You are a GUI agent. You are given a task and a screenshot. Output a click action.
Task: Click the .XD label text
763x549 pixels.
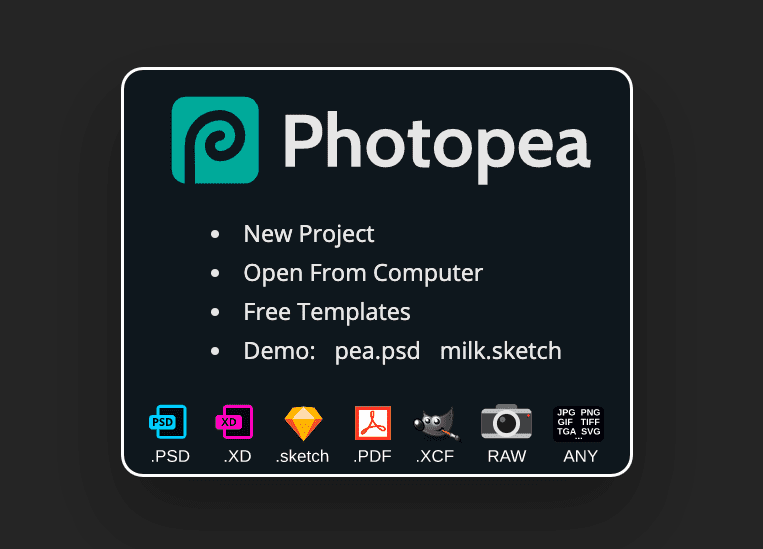click(237, 456)
